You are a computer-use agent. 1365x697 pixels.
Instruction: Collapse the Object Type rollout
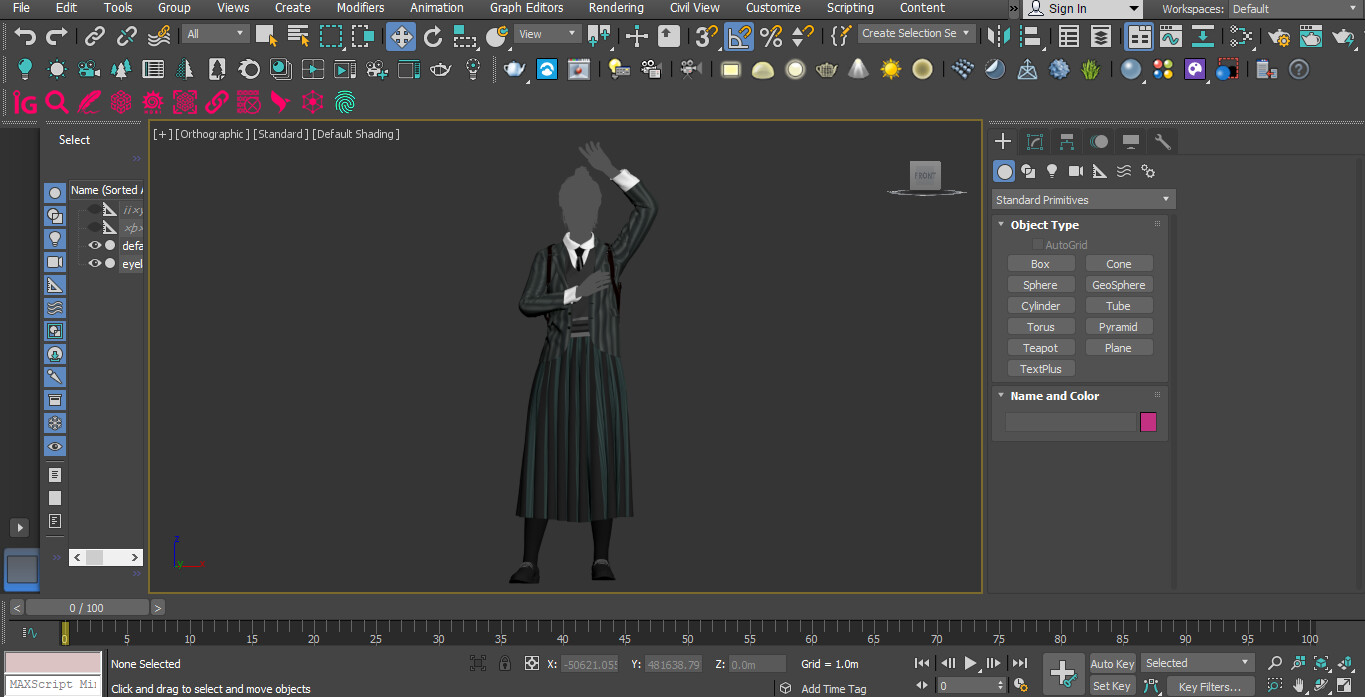pos(1000,224)
